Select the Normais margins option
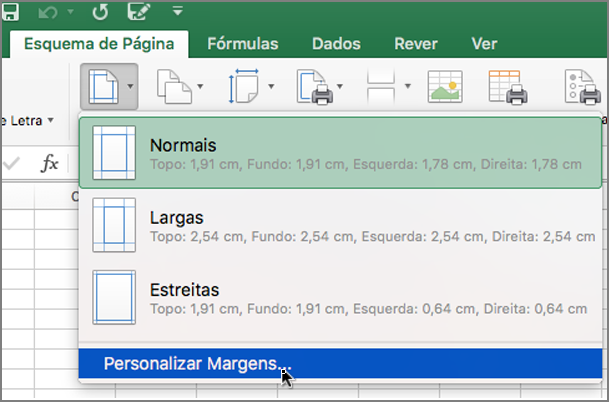Viewport: 609px width, 402px height. [341, 153]
